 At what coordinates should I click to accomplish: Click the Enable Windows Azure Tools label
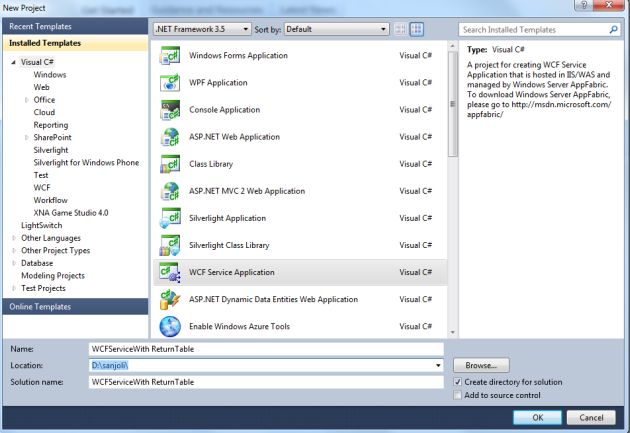239,327
